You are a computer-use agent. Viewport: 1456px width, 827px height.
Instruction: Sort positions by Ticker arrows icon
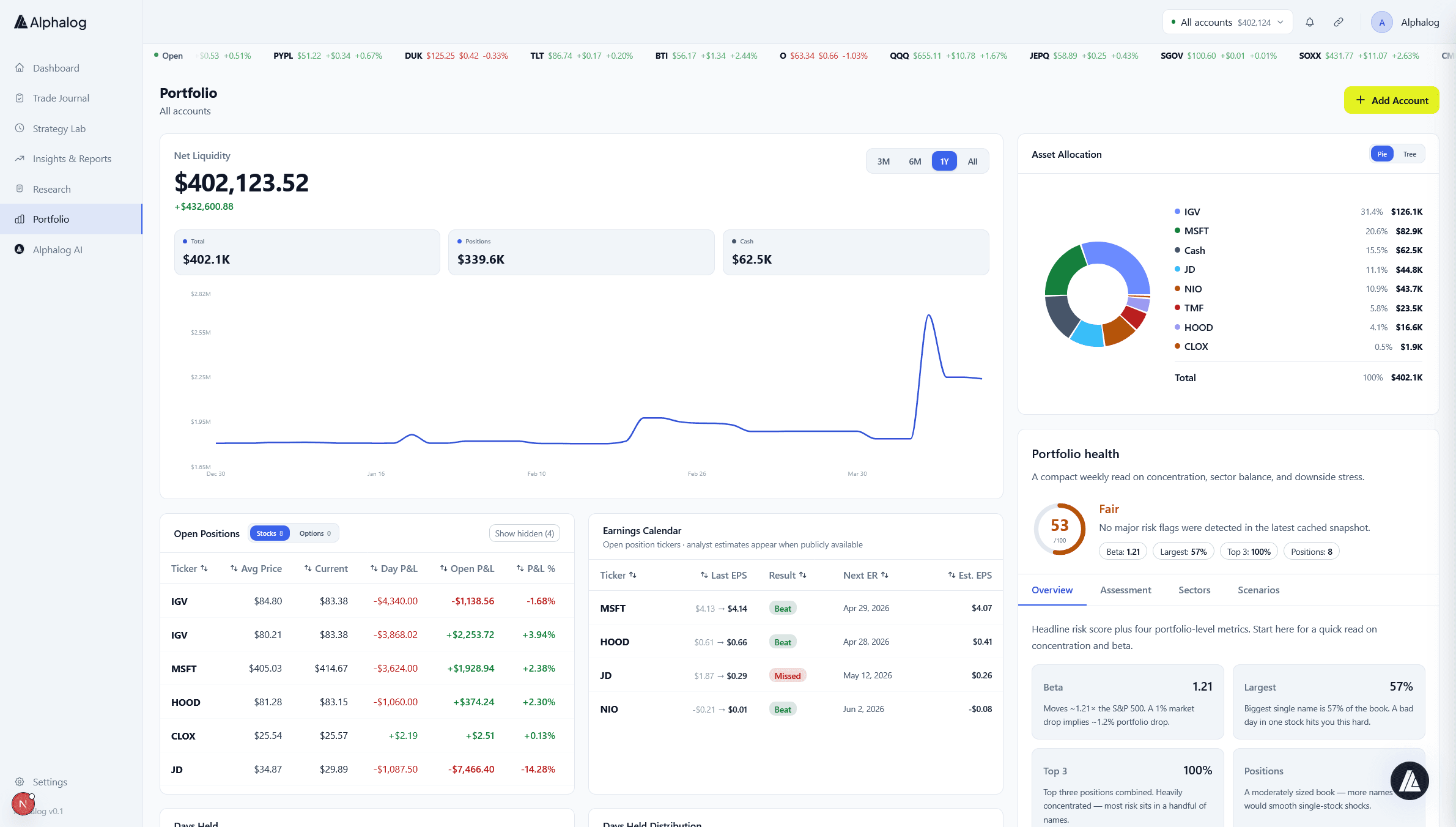pyautogui.click(x=204, y=568)
